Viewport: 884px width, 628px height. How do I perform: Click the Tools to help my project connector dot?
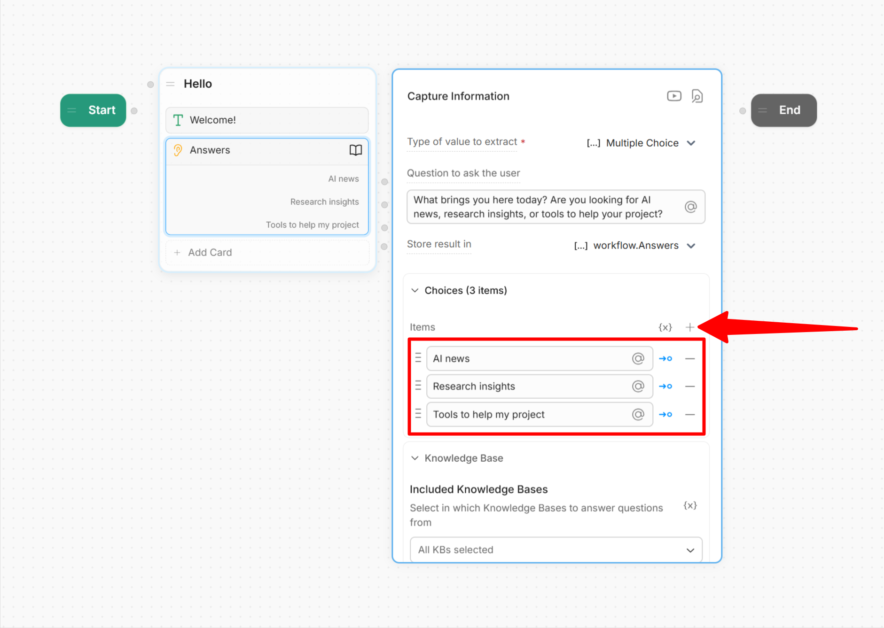pos(384,228)
